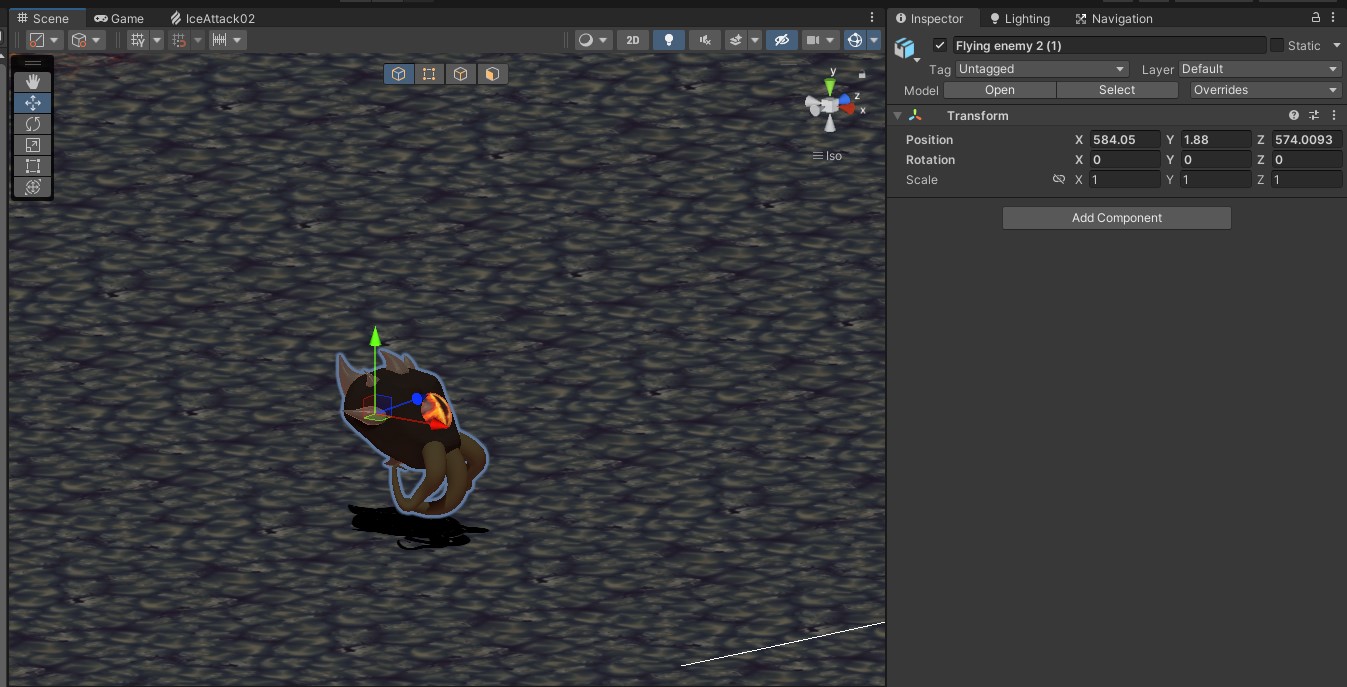Click the Add Component button
The height and width of the screenshot is (687, 1347).
click(1116, 217)
